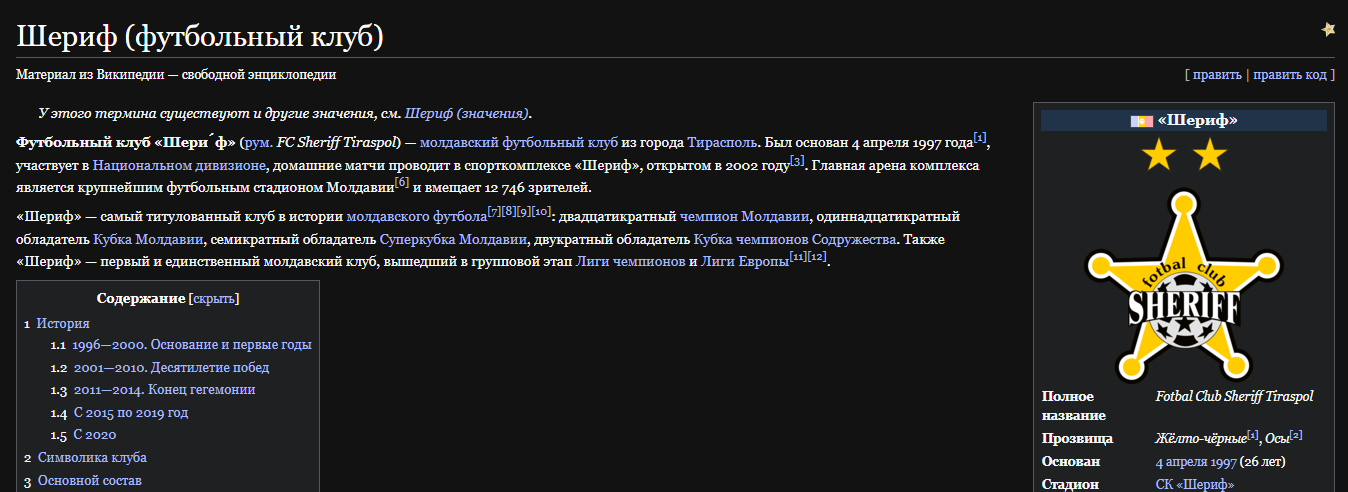Click footnote reference [9]
The image size is (1348, 492).
point(524,211)
